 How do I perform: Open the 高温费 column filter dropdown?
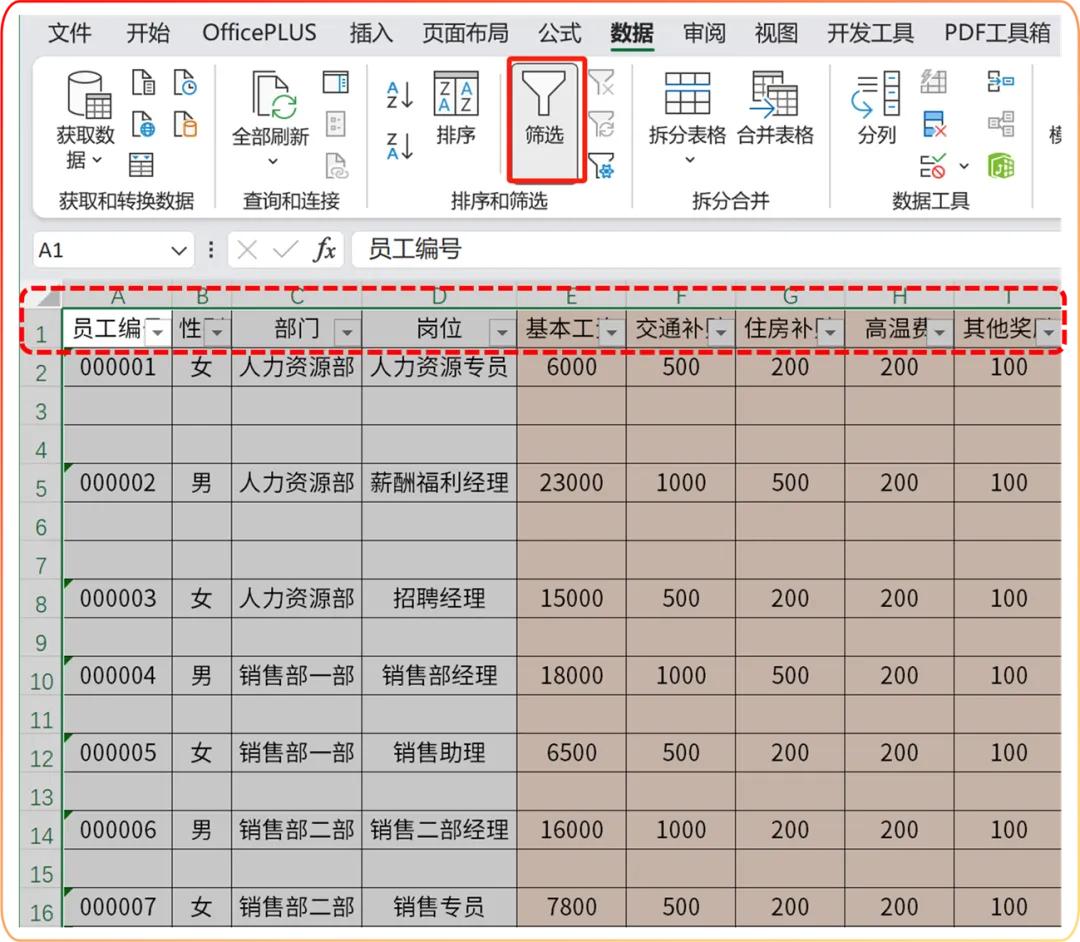tap(939, 333)
